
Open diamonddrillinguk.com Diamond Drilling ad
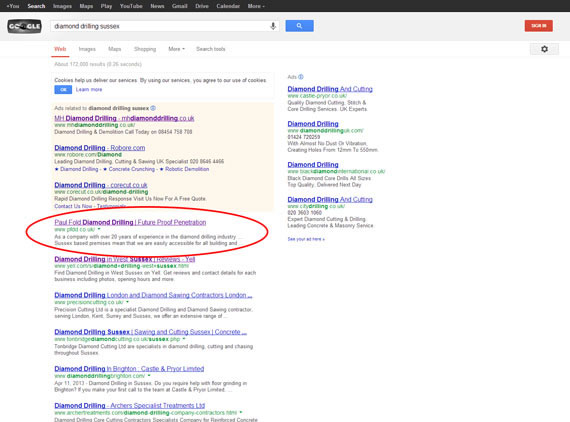[313, 124]
